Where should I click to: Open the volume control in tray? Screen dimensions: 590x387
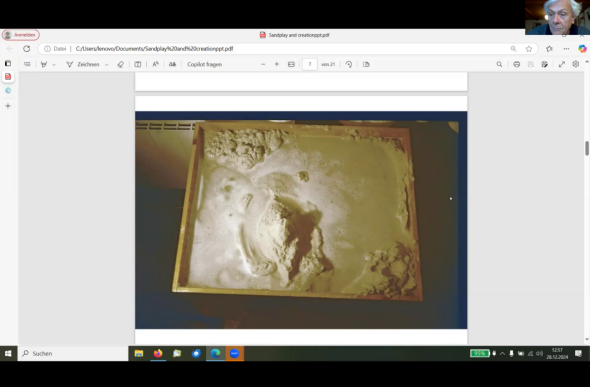point(539,354)
